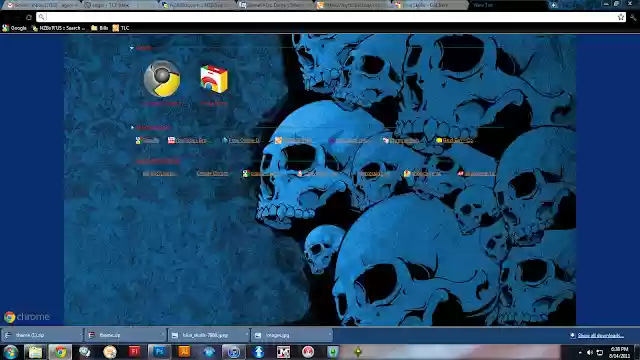Open the Bills bookmark folder
Image resolution: width=640 pixels, height=360 pixels.
pos(100,28)
